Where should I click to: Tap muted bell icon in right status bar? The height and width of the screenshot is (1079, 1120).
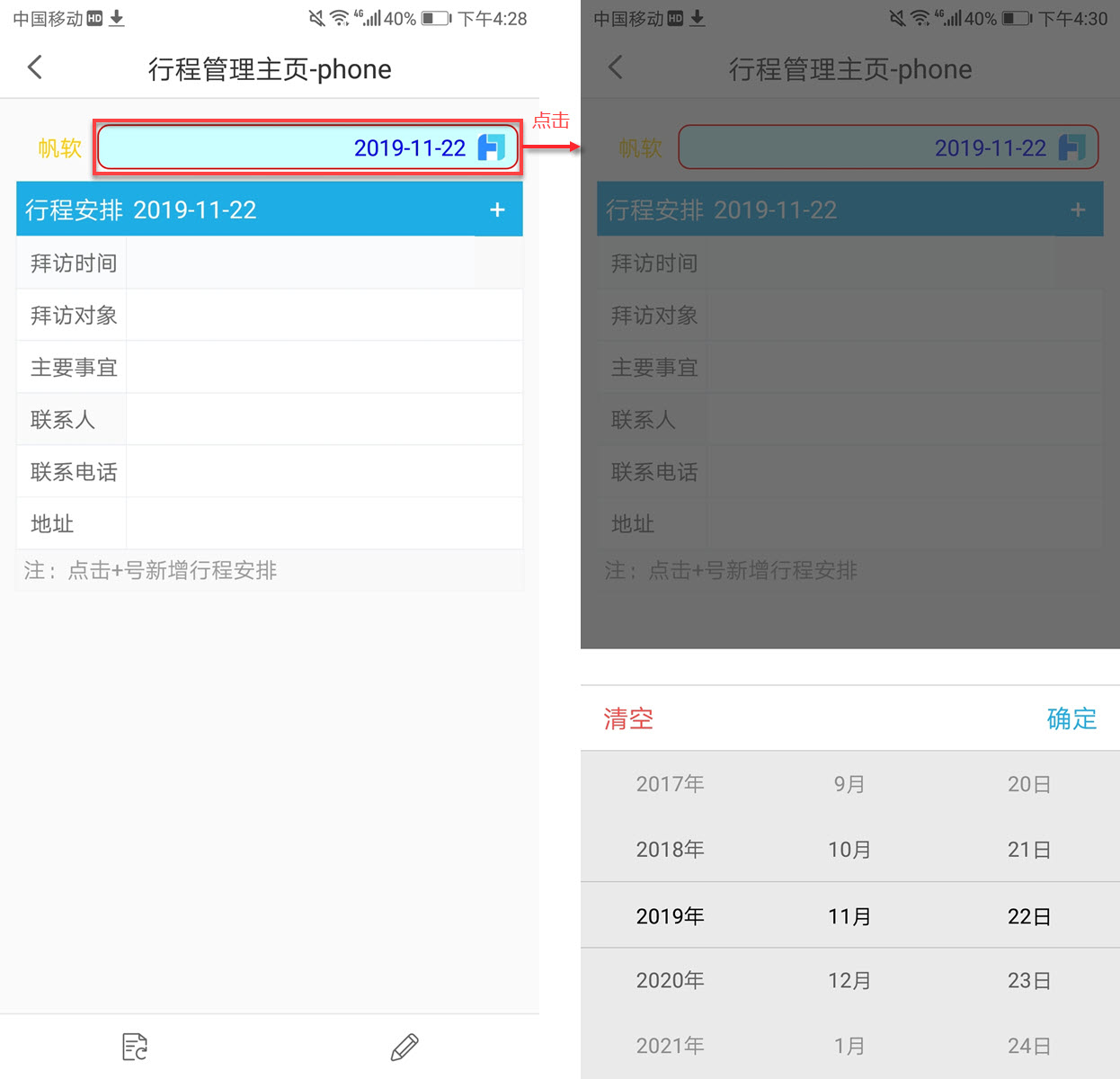[897, 18]
